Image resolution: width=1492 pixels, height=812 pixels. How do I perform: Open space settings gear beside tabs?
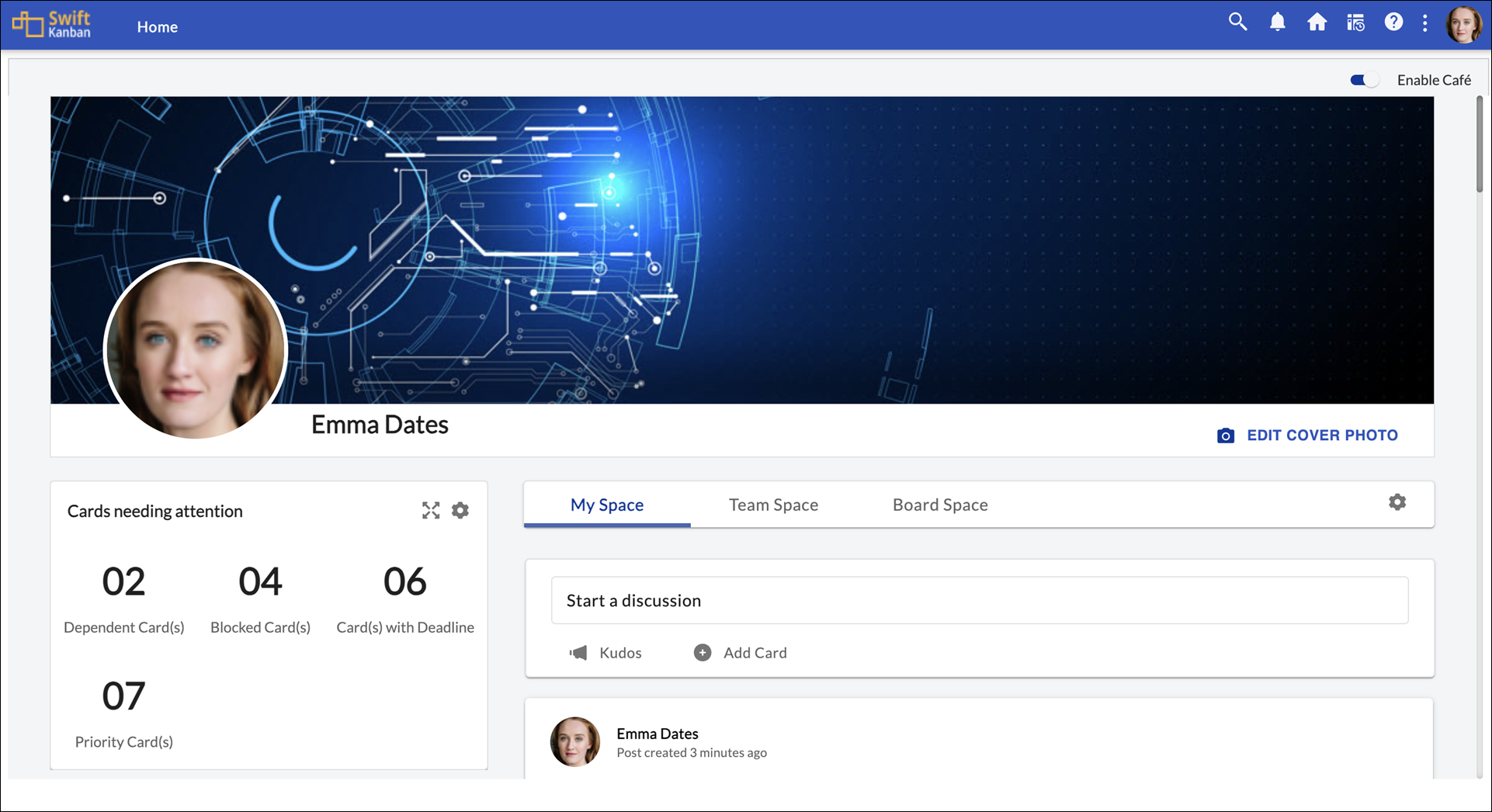click(x=1397, y=502)
